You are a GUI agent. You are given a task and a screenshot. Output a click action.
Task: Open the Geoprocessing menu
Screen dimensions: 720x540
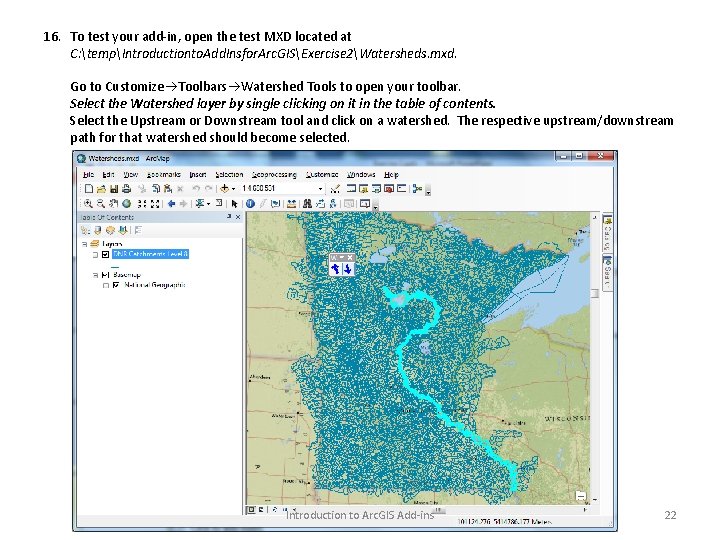[274, 174]
